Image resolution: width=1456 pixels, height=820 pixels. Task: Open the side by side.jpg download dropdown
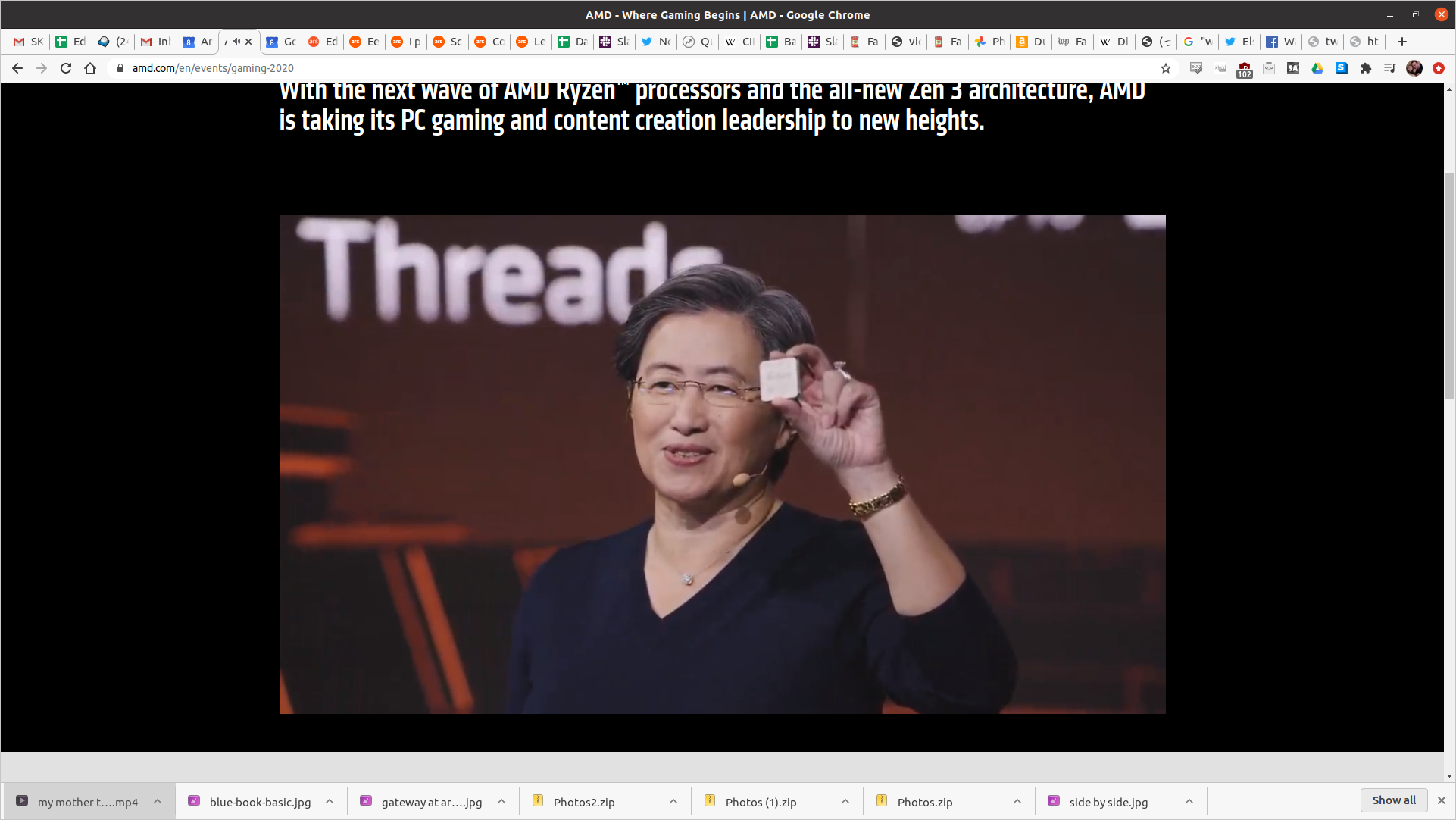coord(1189,801)
